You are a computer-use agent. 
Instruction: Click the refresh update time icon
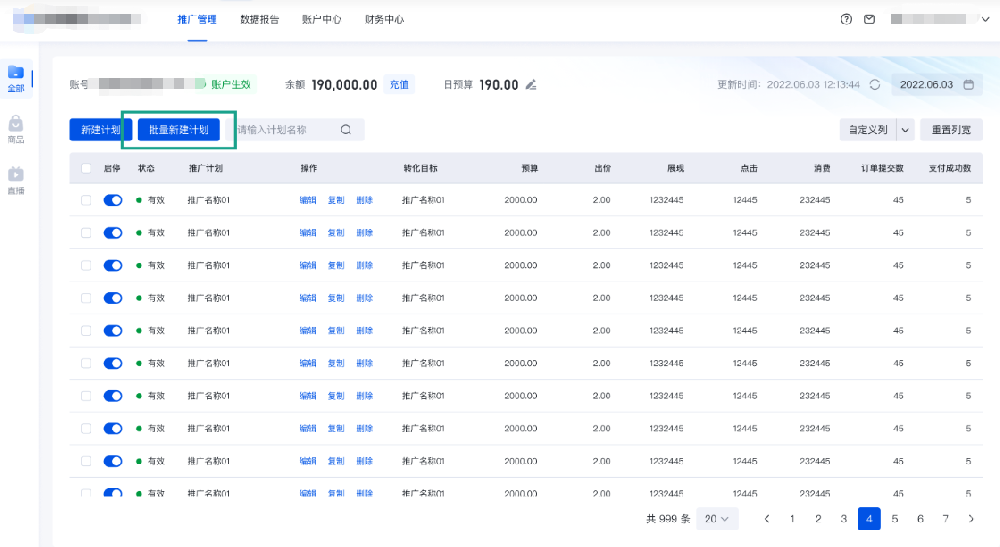tap(875, 85)
